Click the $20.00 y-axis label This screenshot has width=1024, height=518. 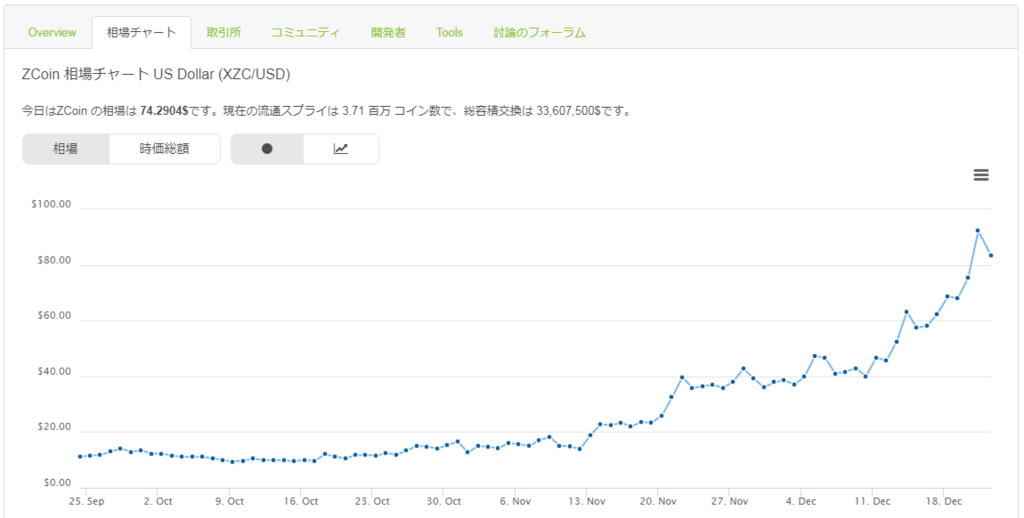tap(53, 427)
